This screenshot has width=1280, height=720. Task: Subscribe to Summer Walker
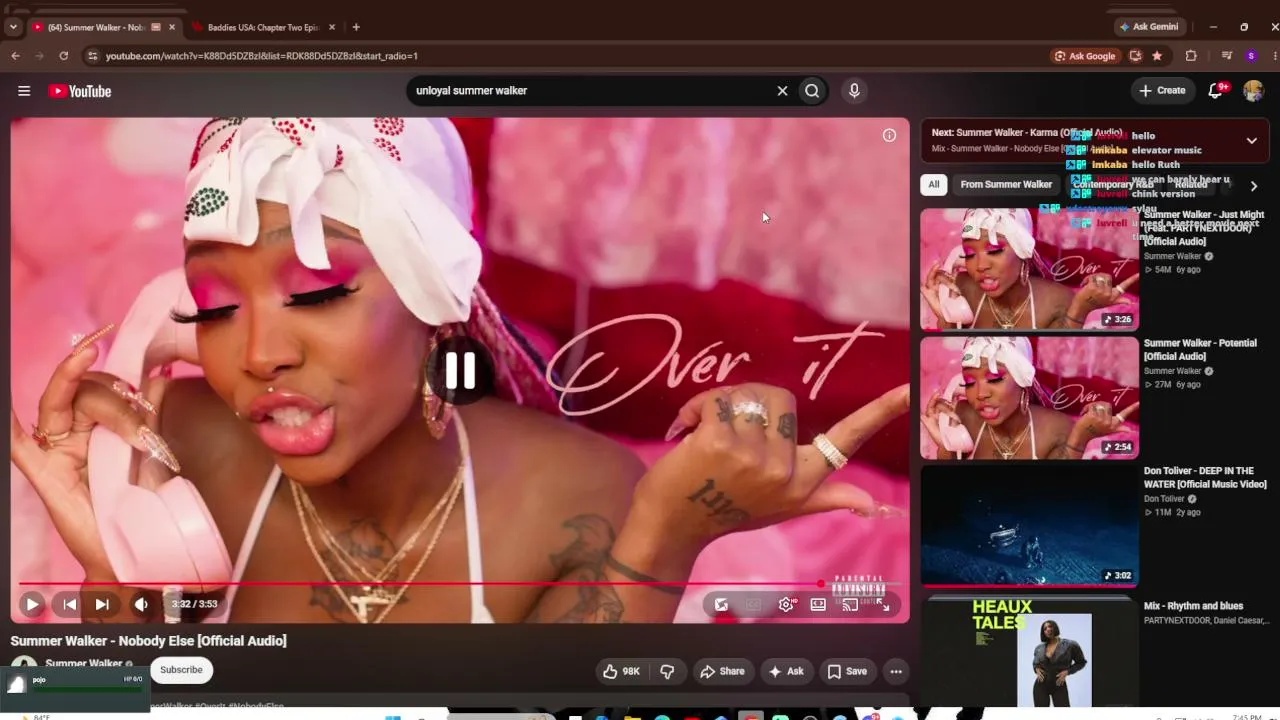tap(181, 670)
